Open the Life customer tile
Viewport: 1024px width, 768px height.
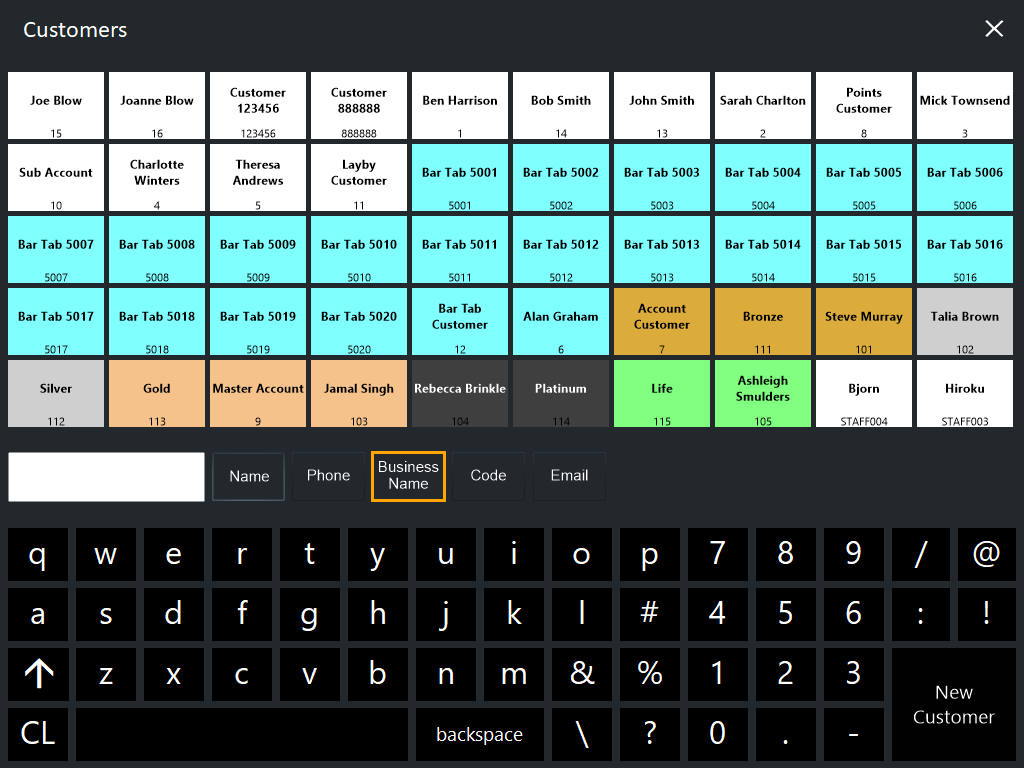[662, 394]
